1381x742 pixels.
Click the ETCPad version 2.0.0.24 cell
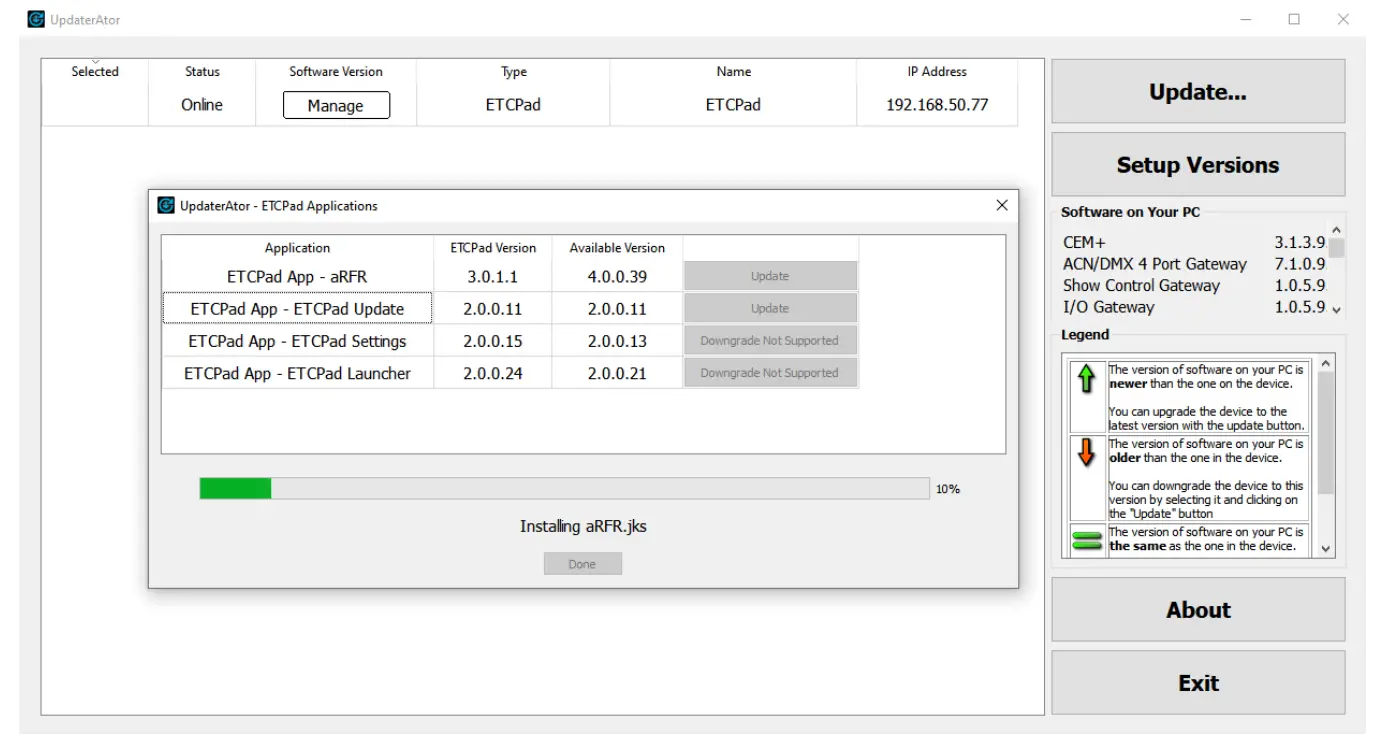tap(493, 373)
